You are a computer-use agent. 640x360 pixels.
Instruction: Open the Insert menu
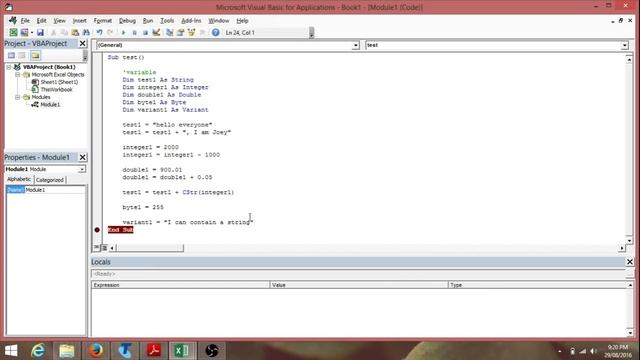point(79,20)
